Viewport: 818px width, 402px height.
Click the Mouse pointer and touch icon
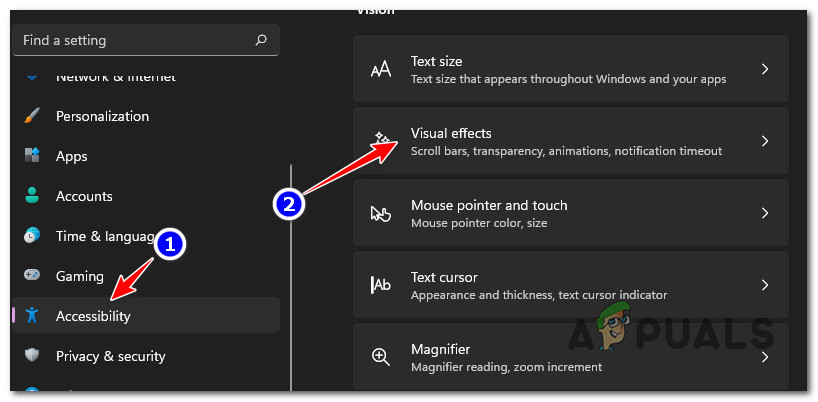(381, 214)
